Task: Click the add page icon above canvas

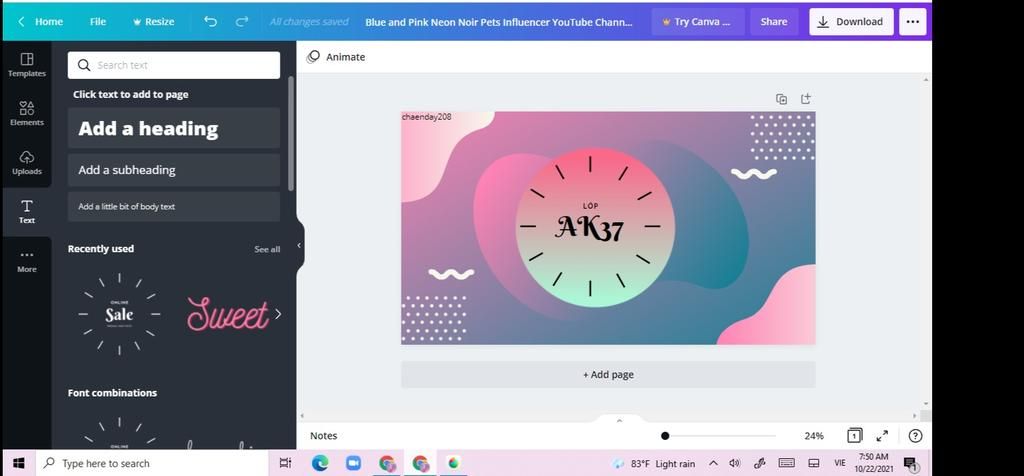Action: tap(806, 99)
